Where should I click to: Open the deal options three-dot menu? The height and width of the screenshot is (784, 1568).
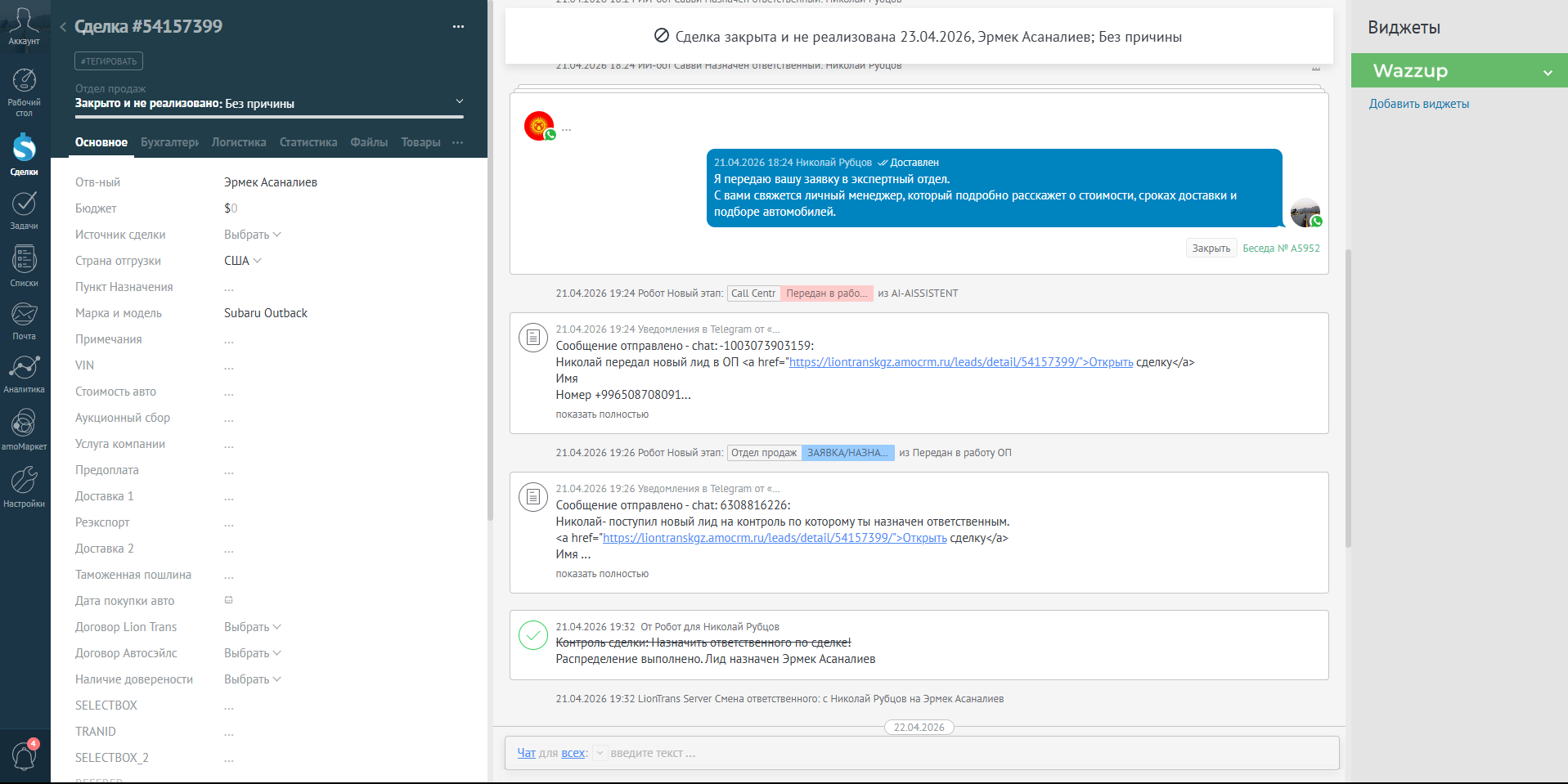[458, 27]
